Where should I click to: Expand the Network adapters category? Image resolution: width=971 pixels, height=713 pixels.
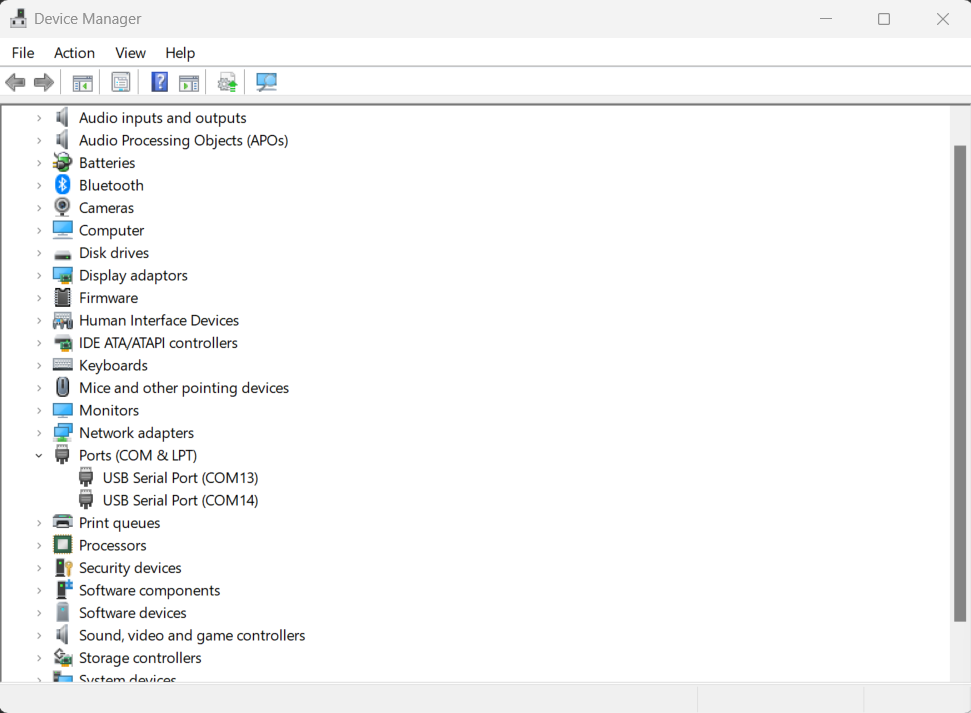pyautogui.click(x=39, y=432)
